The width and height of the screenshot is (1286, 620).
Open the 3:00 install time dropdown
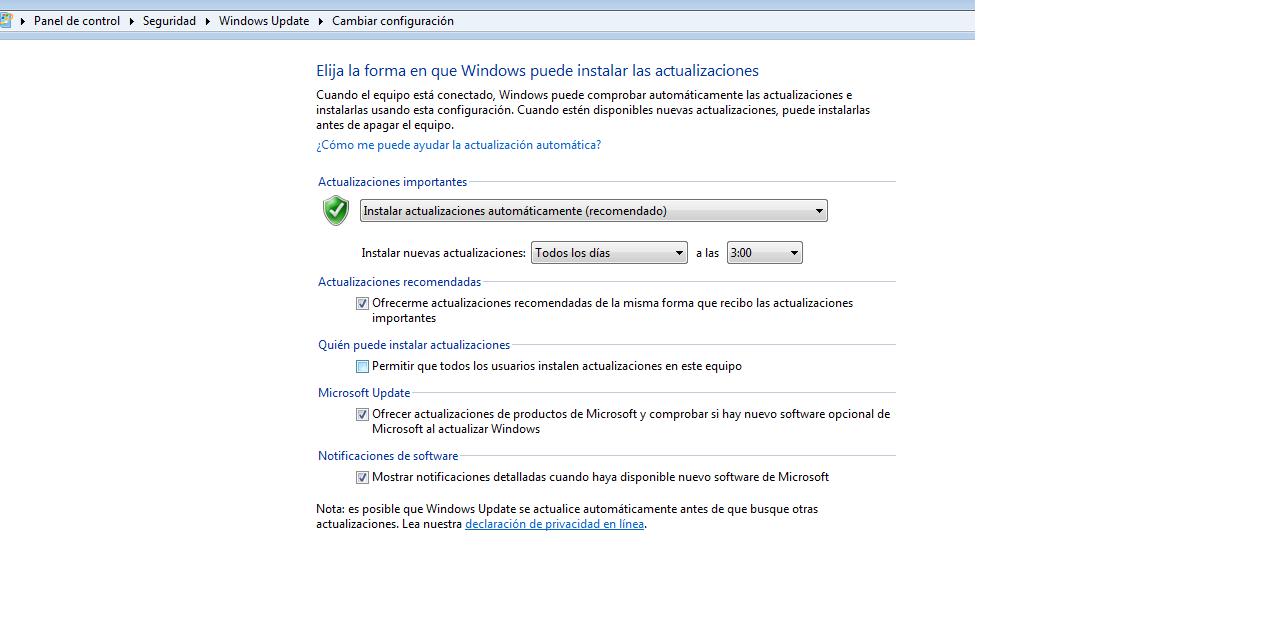(x=765, y=253)
